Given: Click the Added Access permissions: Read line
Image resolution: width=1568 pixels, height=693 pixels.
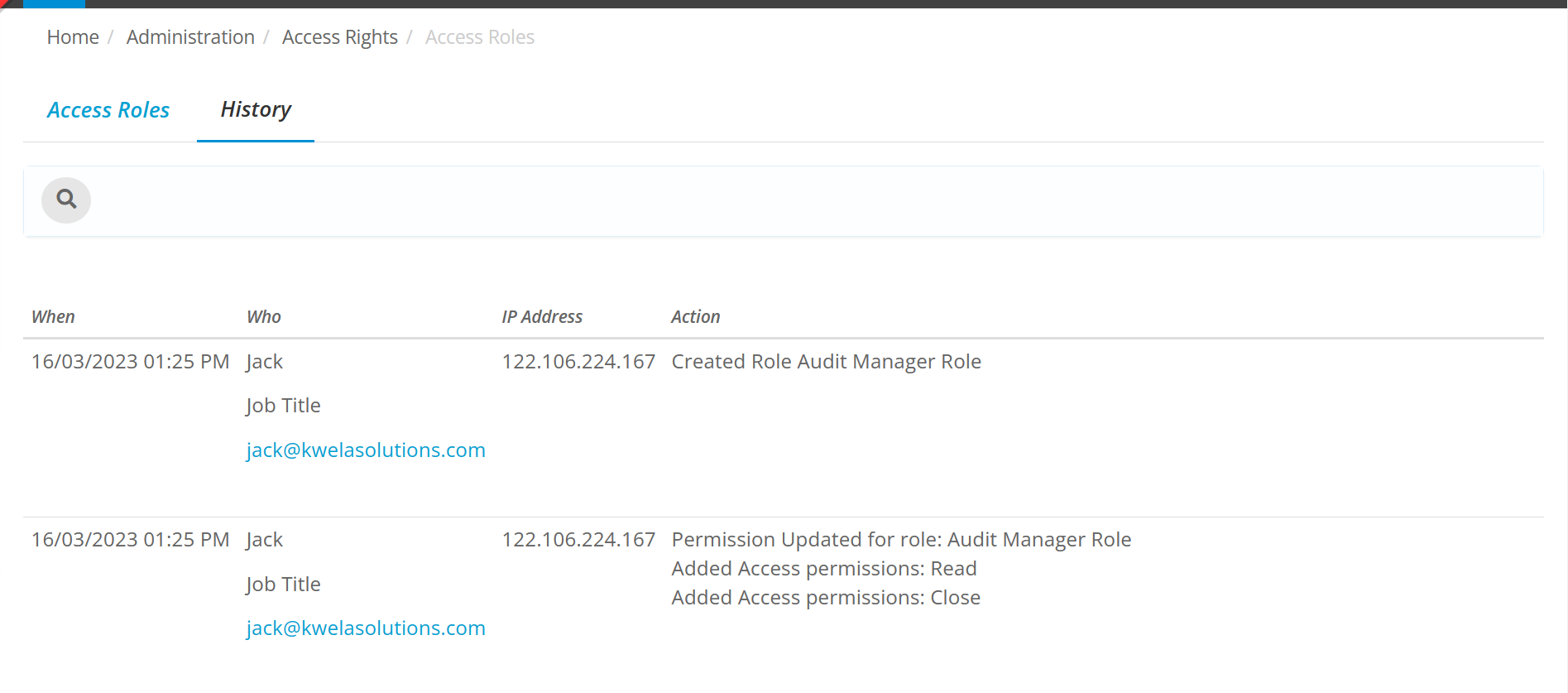Looking at the screenshot, I should click(x=823, y=569).
